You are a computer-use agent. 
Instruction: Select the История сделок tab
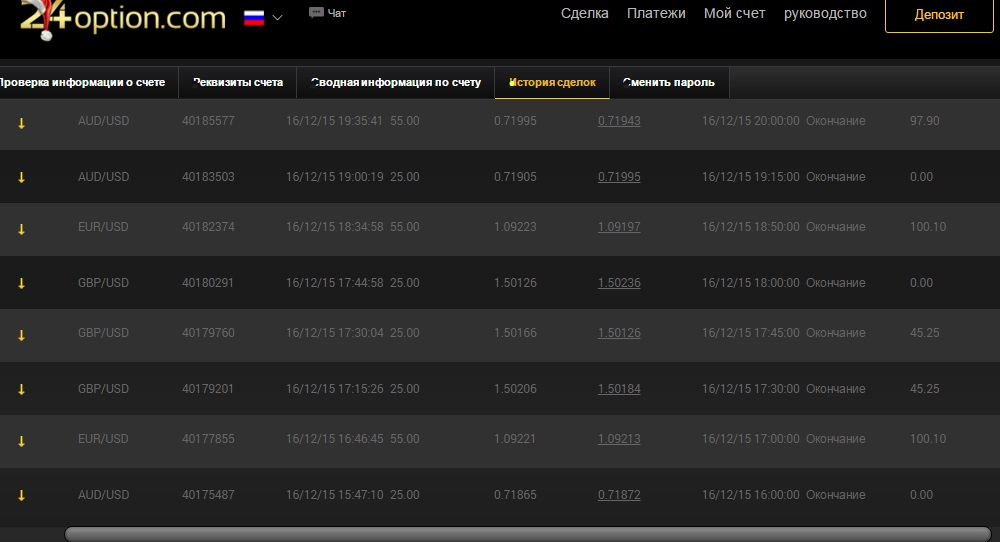click(552, 83)
